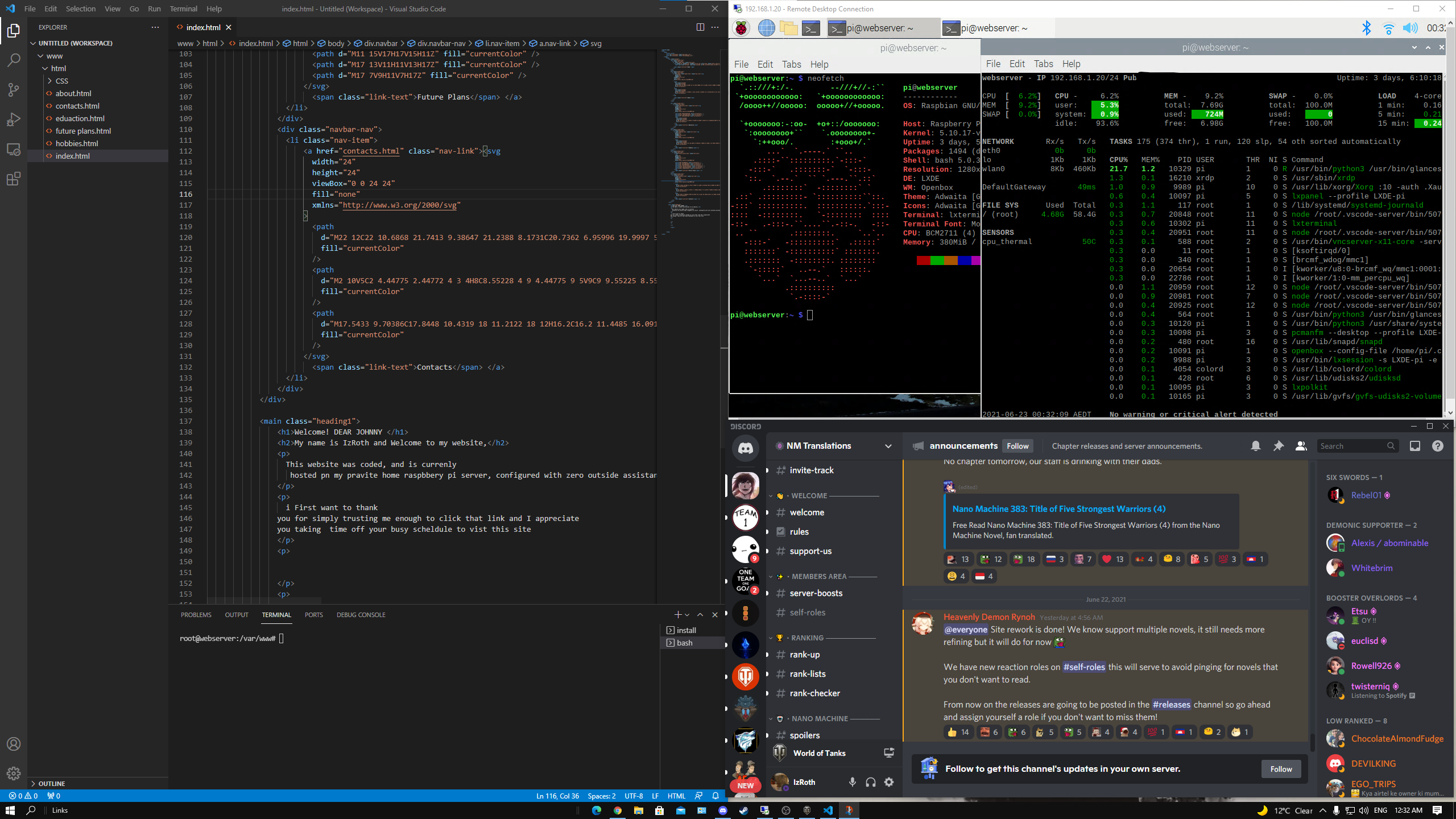Click the Raspberry Pi taskbar icon
This screenshot has height=819, width=1456.
tap(740, 27)
